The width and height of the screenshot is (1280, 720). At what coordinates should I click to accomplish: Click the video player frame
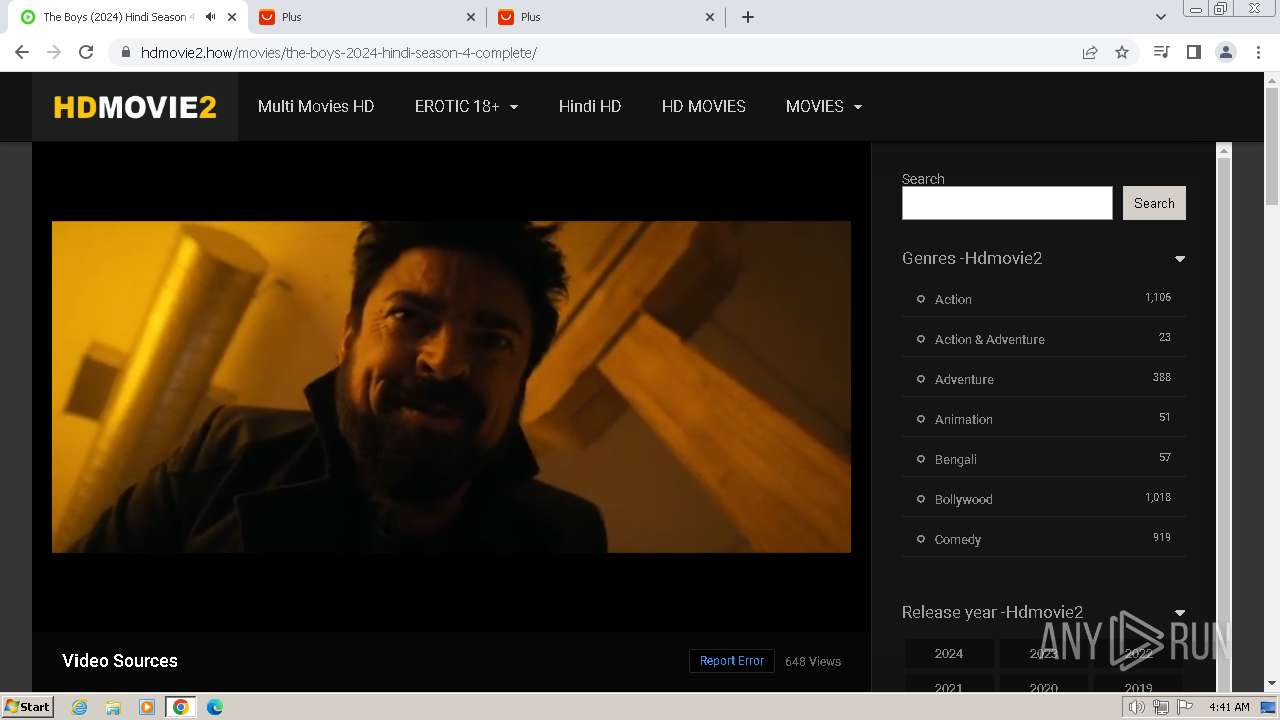click(x=451, y=387)
